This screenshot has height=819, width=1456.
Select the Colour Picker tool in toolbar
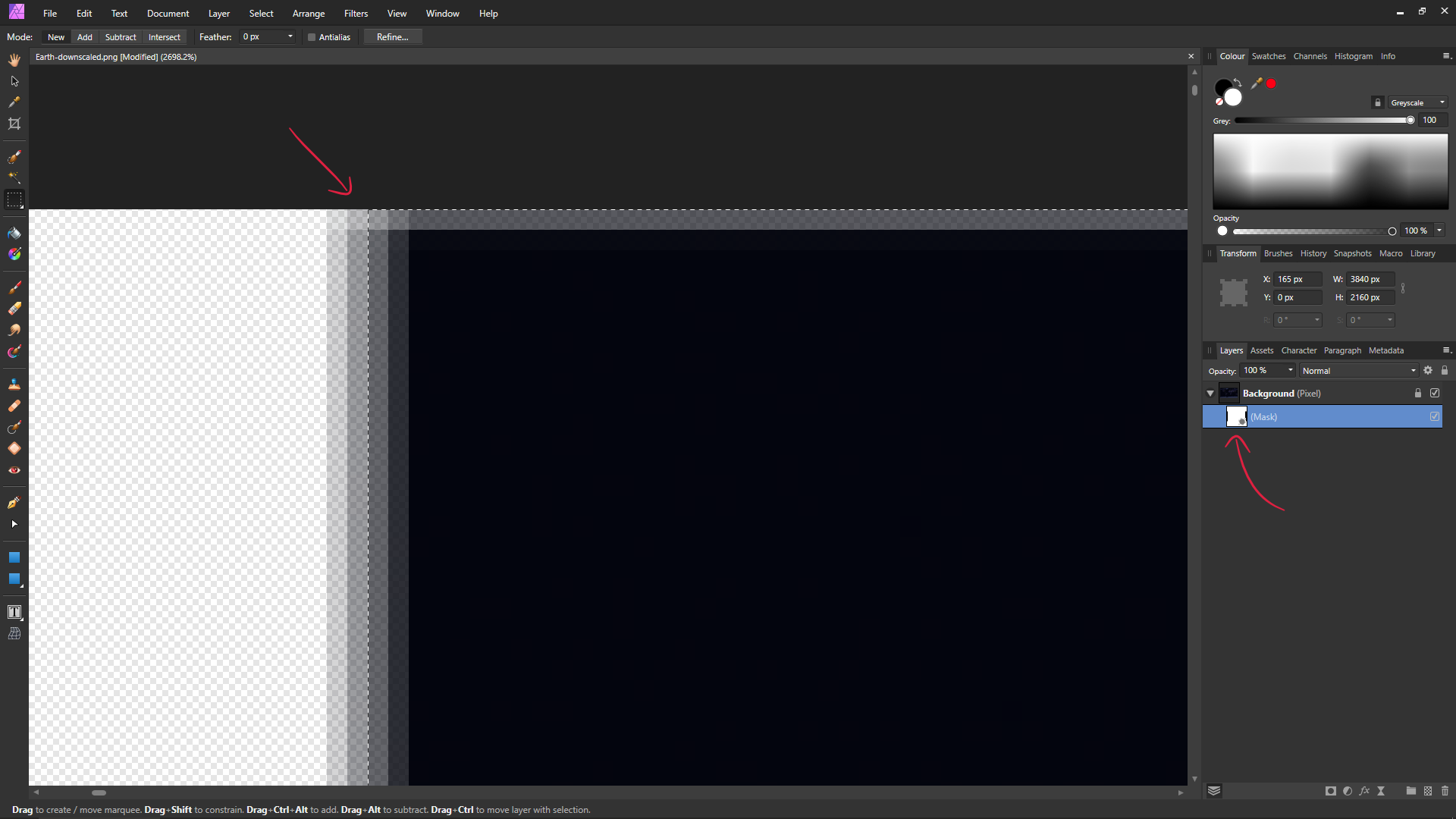14,102
